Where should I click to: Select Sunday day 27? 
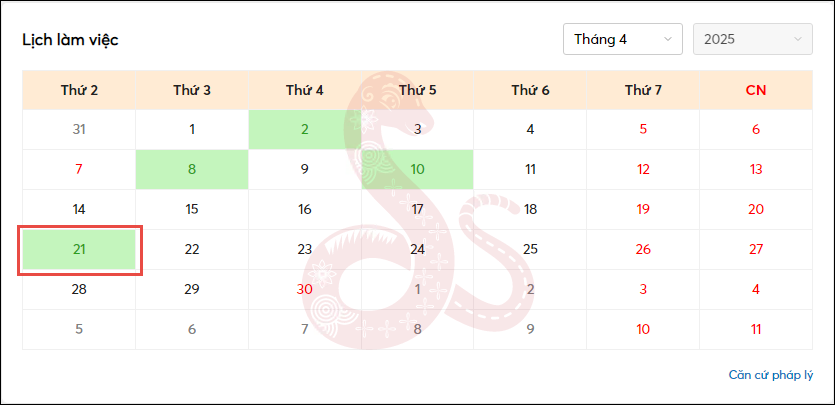[x=756, y=249]
